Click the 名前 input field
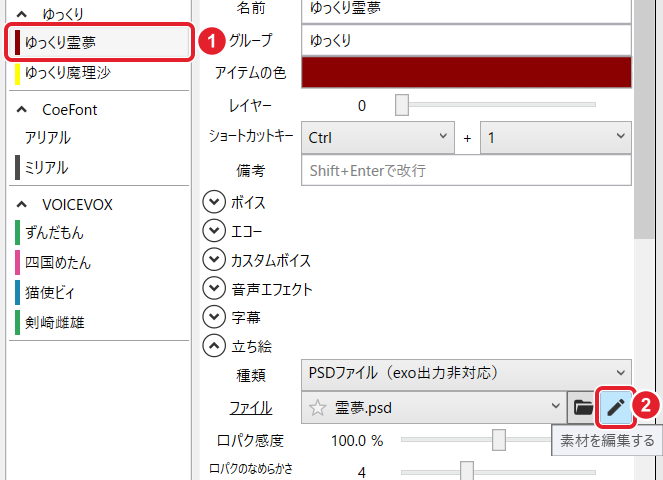This screenshot has width=663, height=480. pyautogui.click(x=466, y=9)
